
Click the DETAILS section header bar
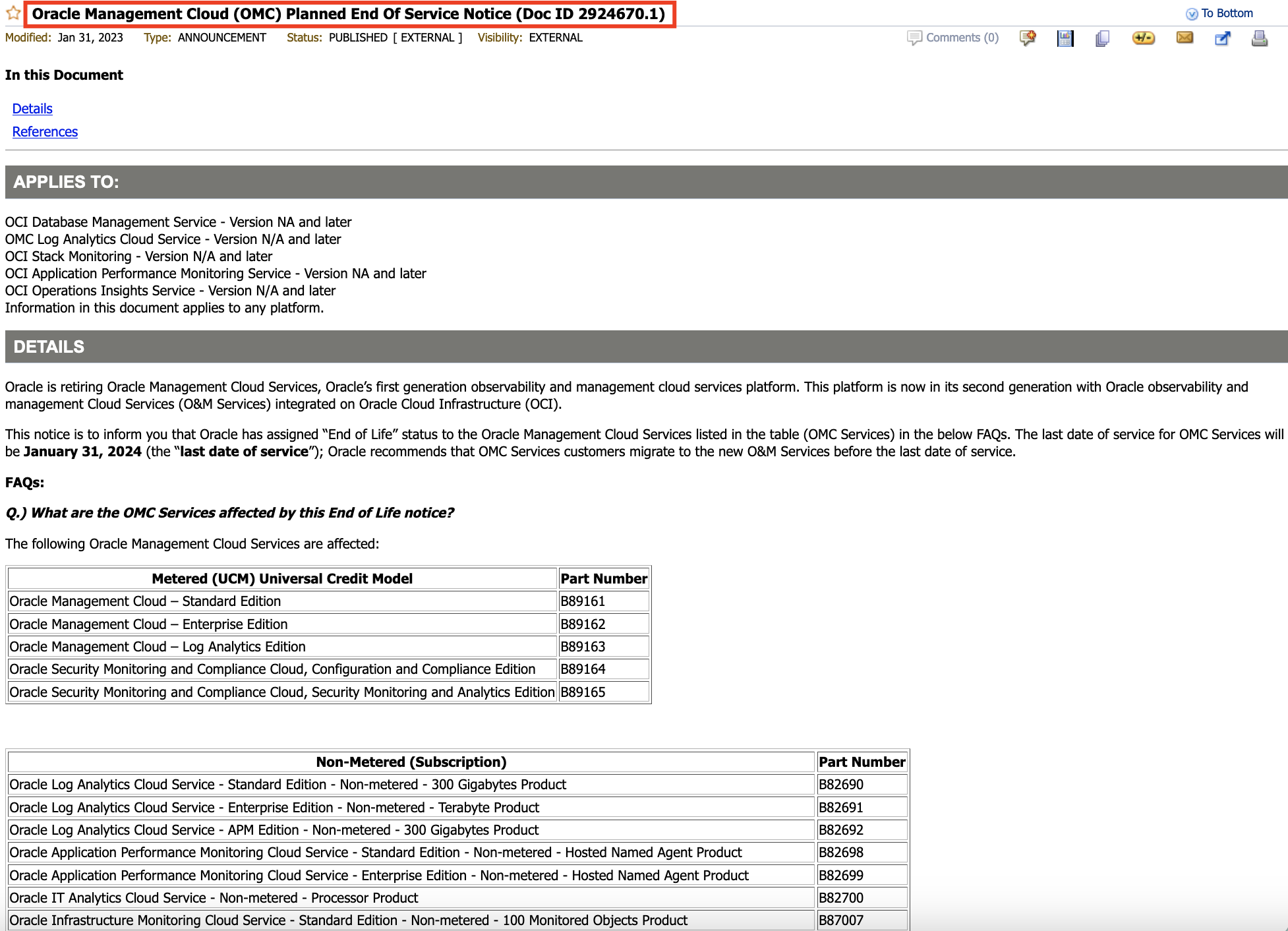[x=49, y=347]
